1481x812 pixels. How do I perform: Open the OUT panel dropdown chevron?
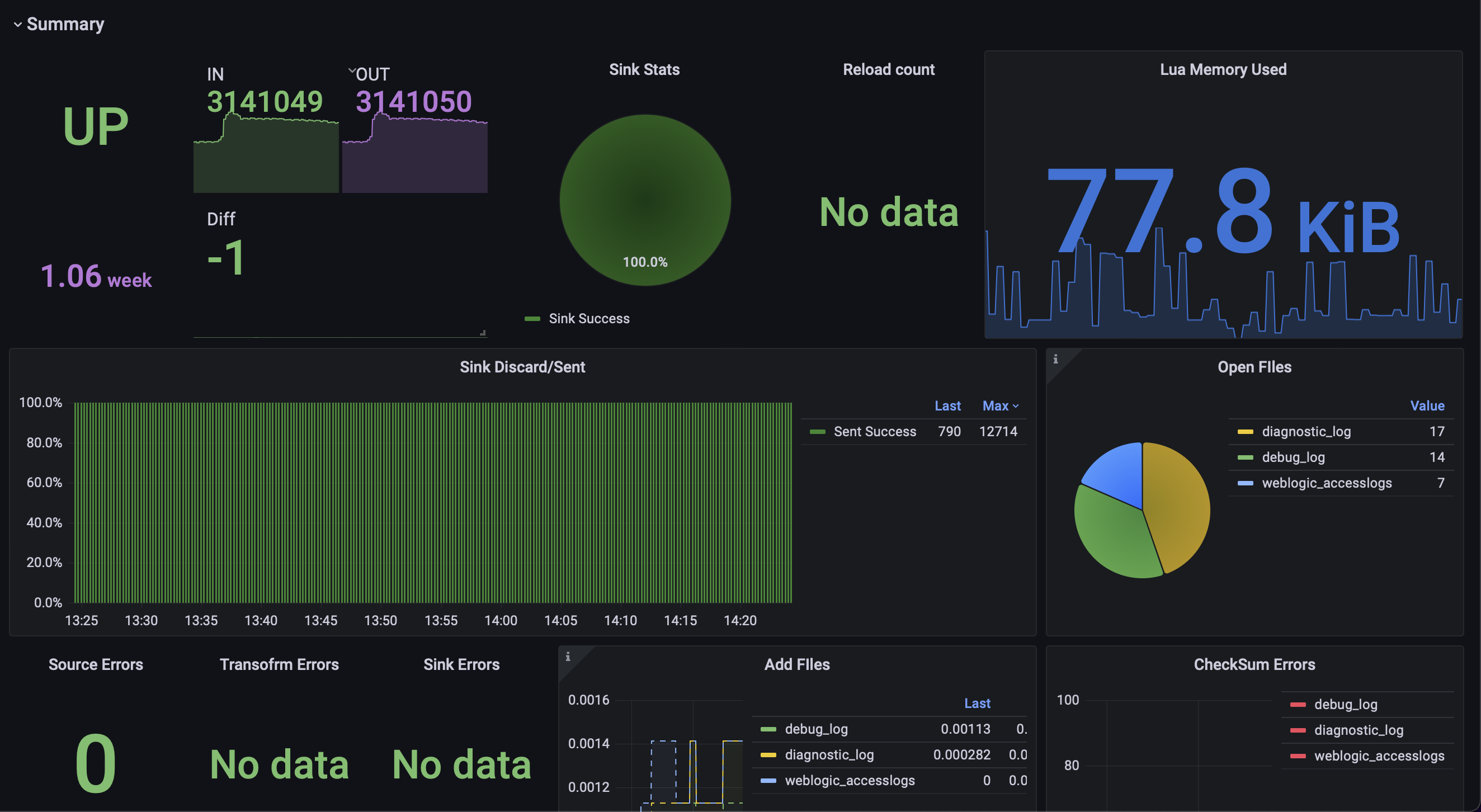point(351,70)
